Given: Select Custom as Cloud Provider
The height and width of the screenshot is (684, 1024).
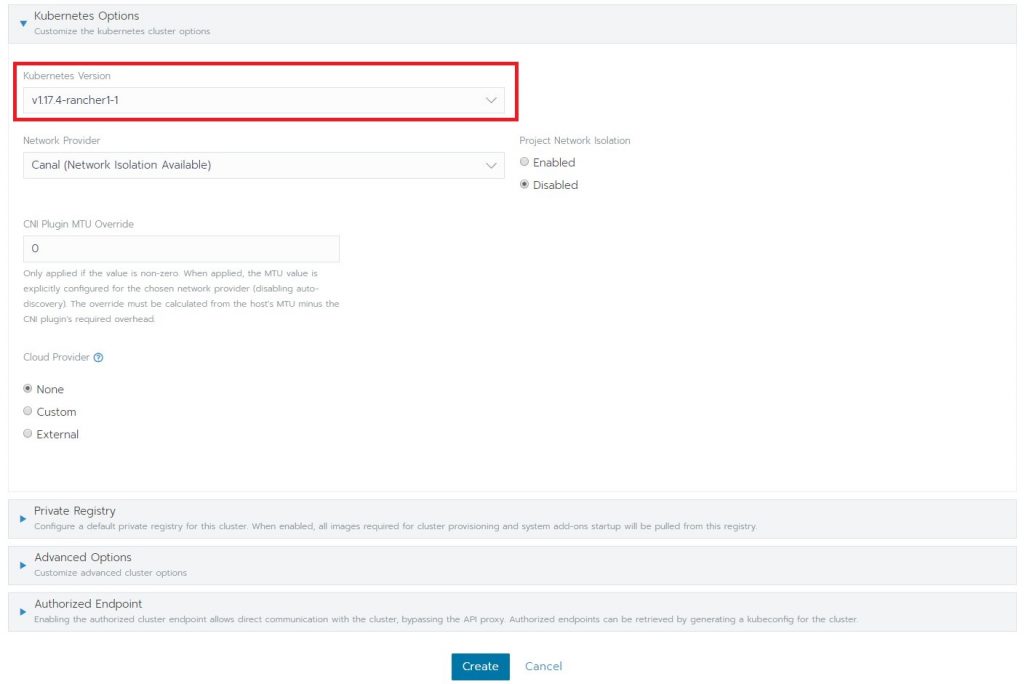Looking at the screenshot, I should [27, 412].
